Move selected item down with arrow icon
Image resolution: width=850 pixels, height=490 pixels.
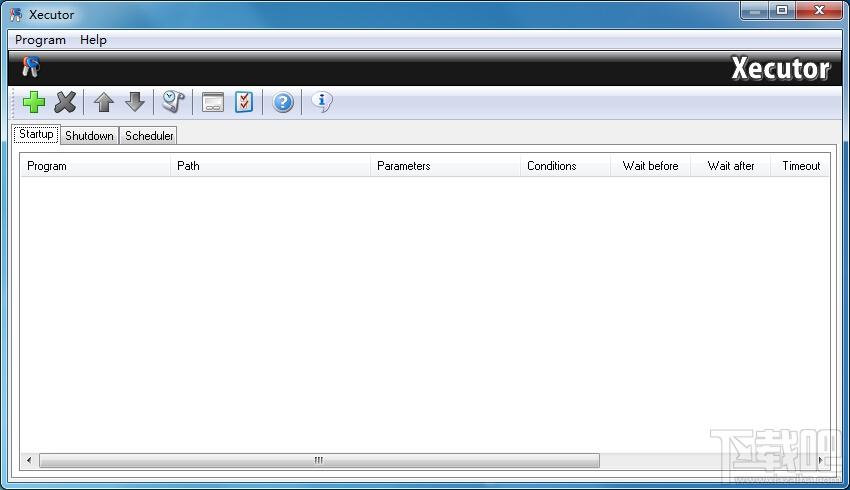(x=135, y=102)
